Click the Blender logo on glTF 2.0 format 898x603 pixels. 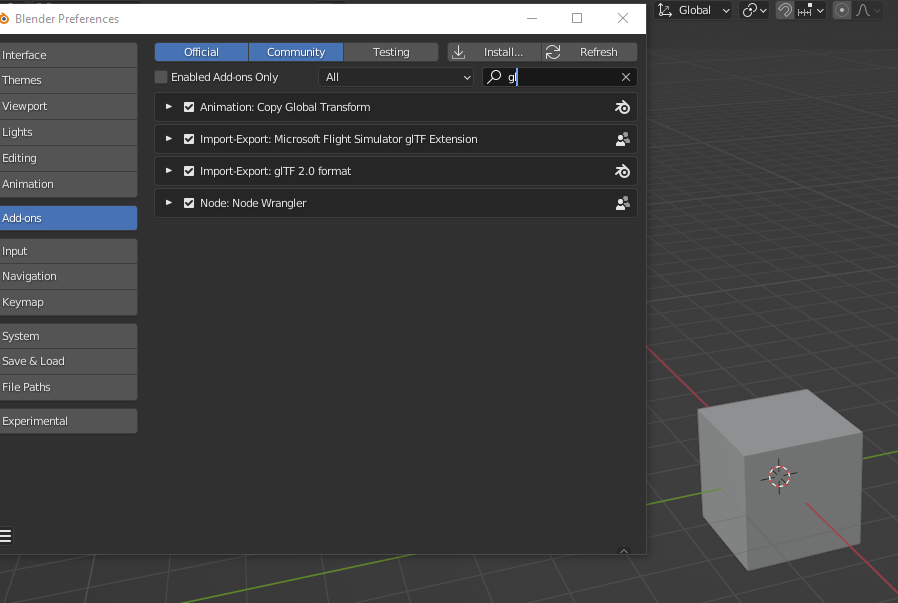622,171
